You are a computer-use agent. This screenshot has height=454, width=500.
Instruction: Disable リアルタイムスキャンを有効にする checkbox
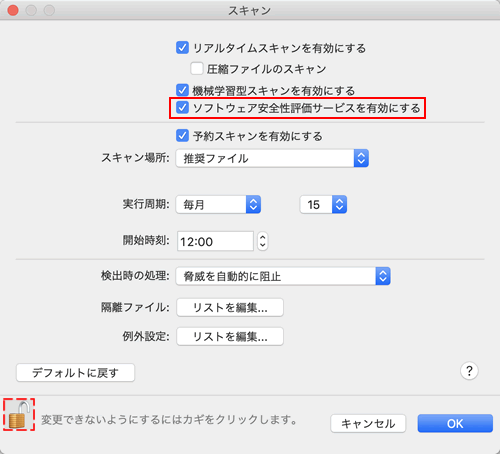[182, 48]
